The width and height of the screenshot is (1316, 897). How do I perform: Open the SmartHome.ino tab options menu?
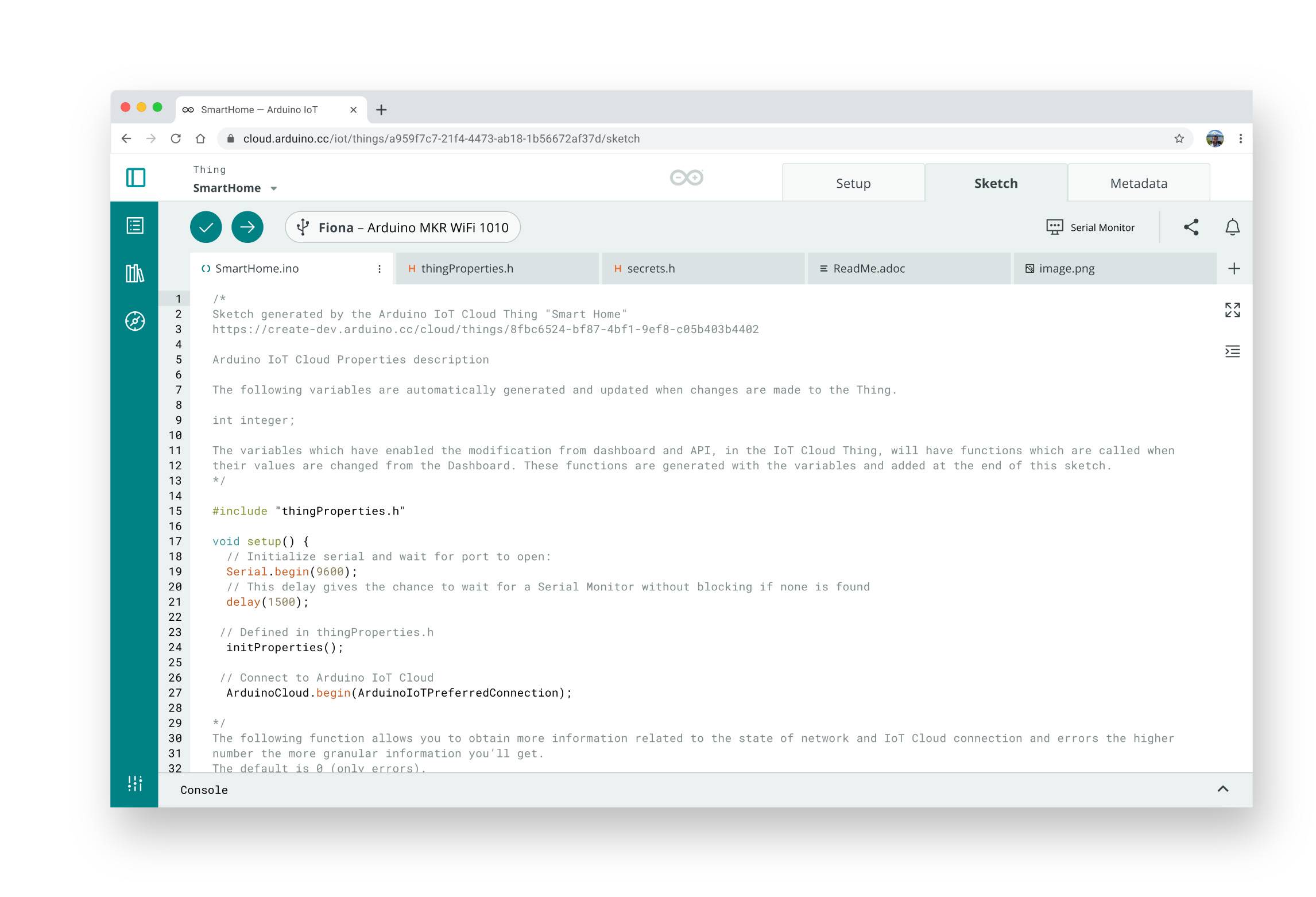click(x=379, y=268)
